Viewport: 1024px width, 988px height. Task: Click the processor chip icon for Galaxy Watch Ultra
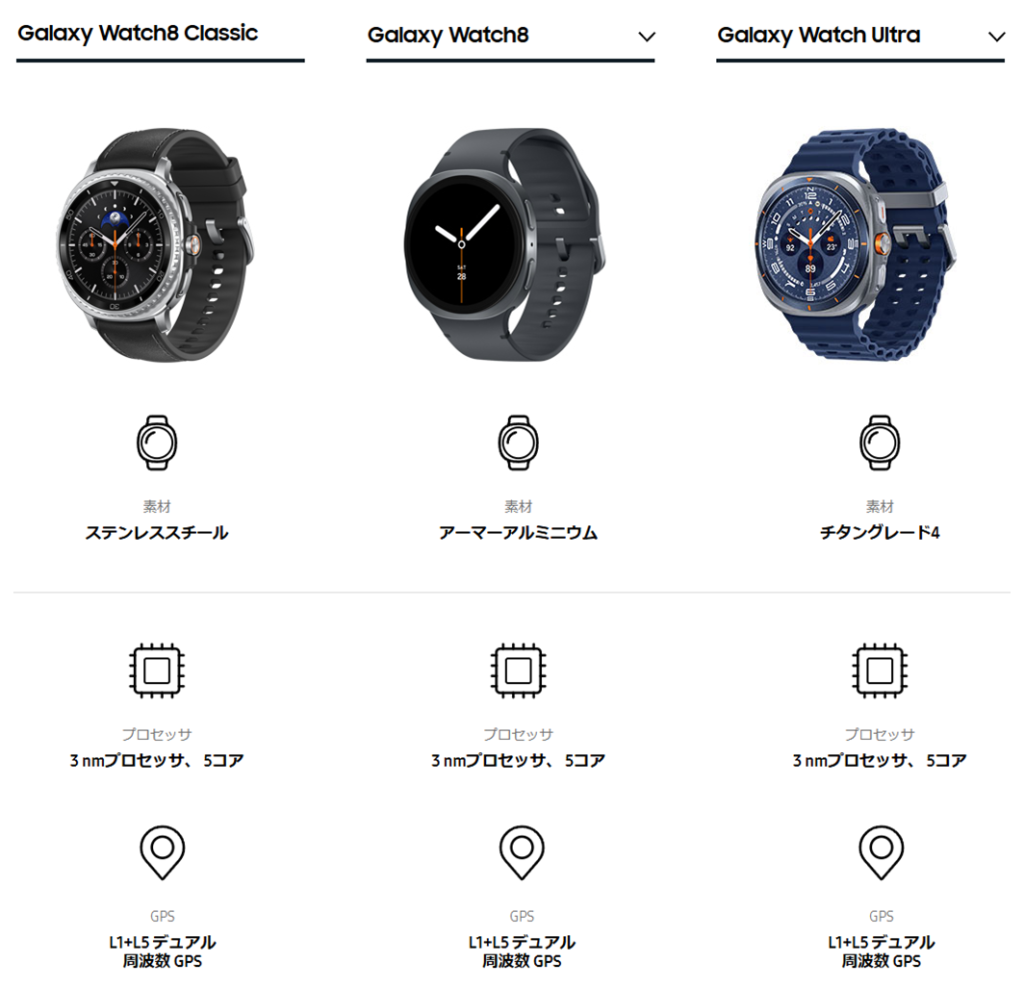coord(879,671)
